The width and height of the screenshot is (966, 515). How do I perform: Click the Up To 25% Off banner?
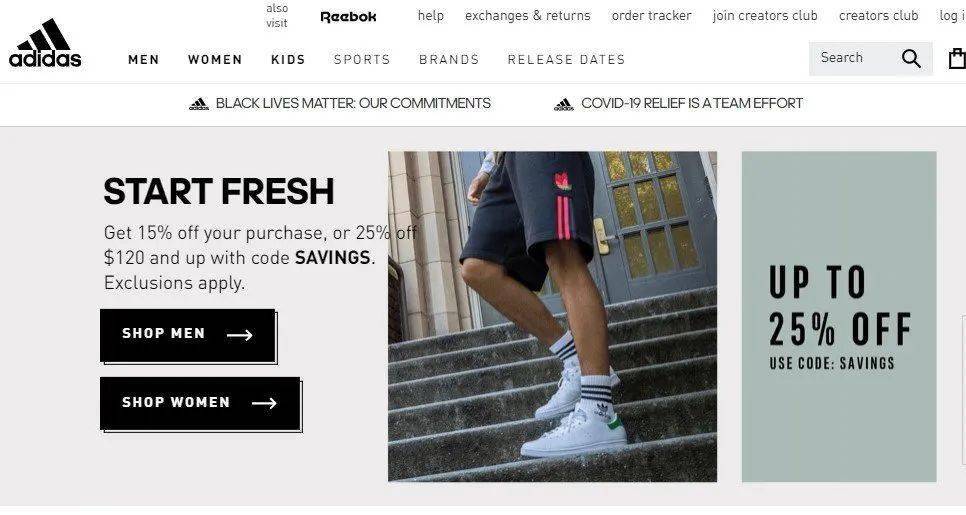(x=839, y=317)
